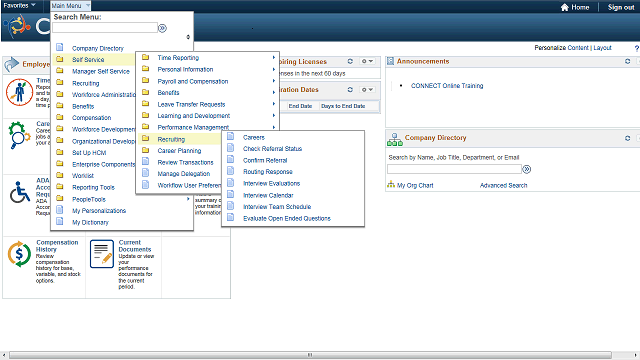Open My Personalizations menu entry
This screenshot has width=640, height=360.
pyautogui.click(x=99, y=211)
